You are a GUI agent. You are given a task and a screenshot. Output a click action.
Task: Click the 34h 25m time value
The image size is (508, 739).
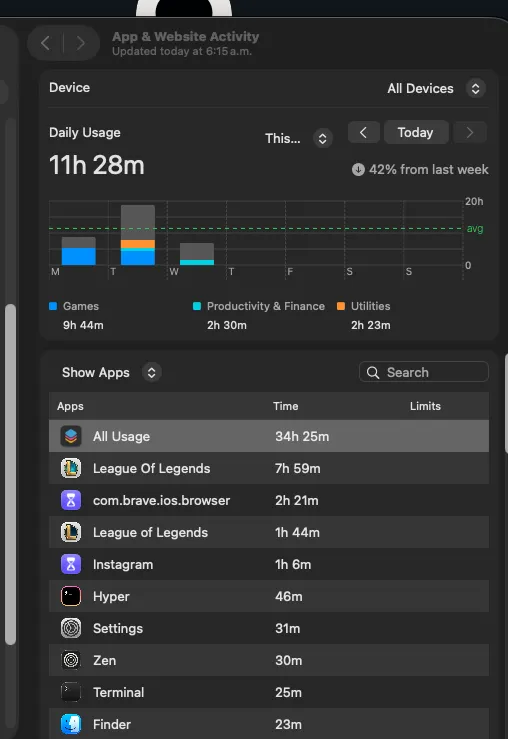302,436
